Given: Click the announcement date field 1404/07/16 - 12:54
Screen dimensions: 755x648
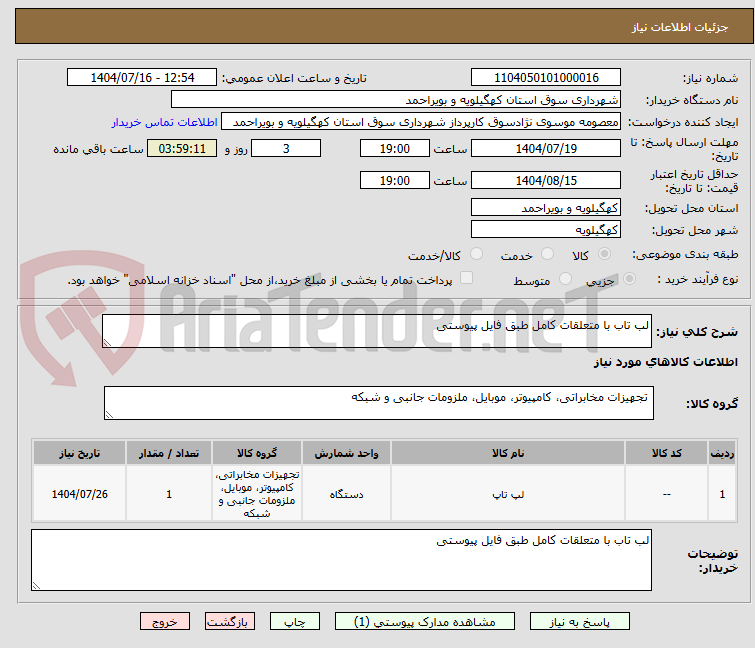Looking at the screenshot, I should [142, 78].
